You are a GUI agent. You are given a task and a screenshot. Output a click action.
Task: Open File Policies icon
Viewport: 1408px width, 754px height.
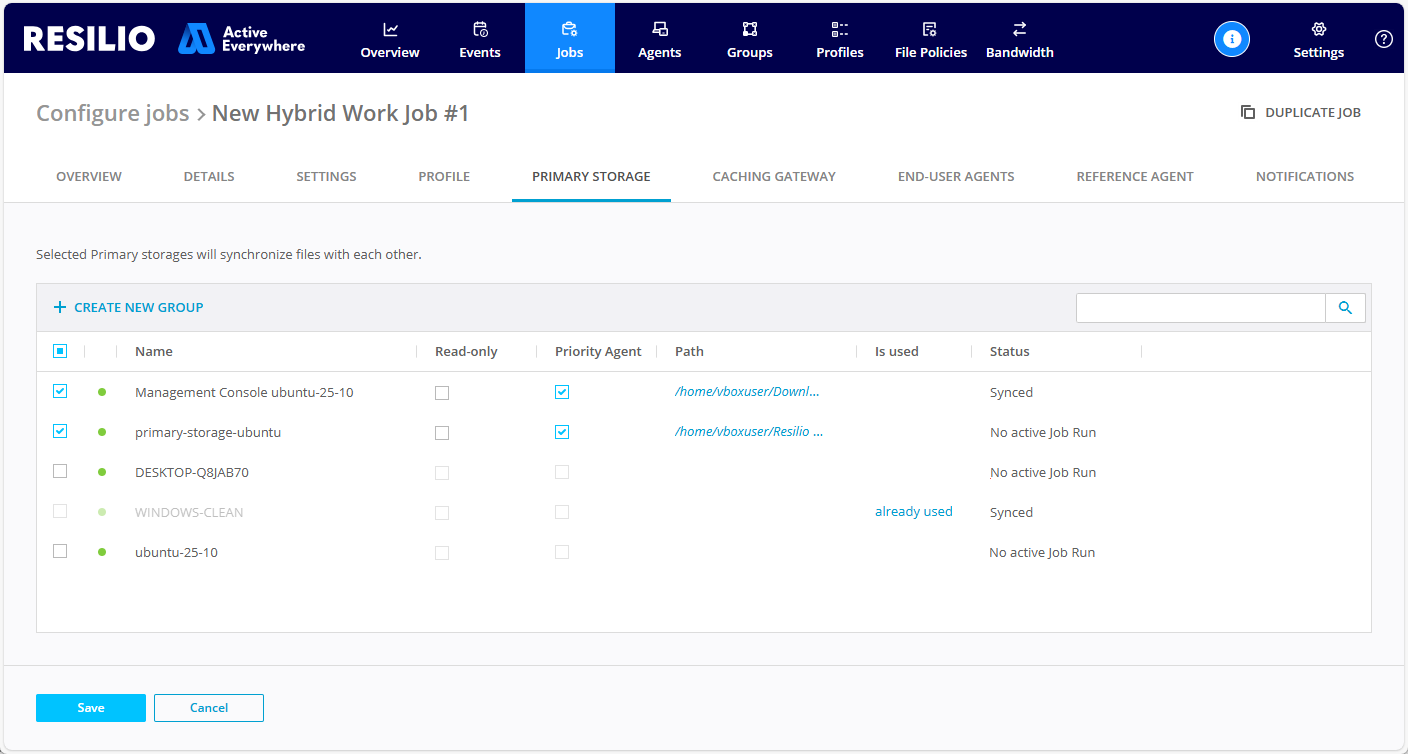(x=930, y=29)
